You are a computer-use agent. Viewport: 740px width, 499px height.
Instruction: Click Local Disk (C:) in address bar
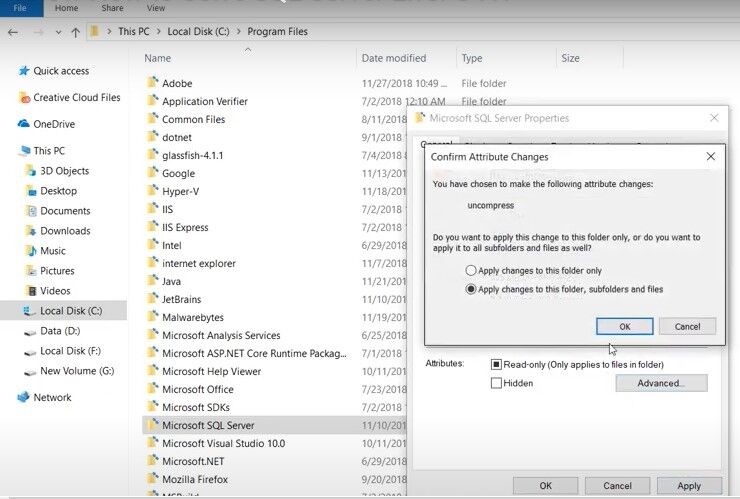point(198,32)
